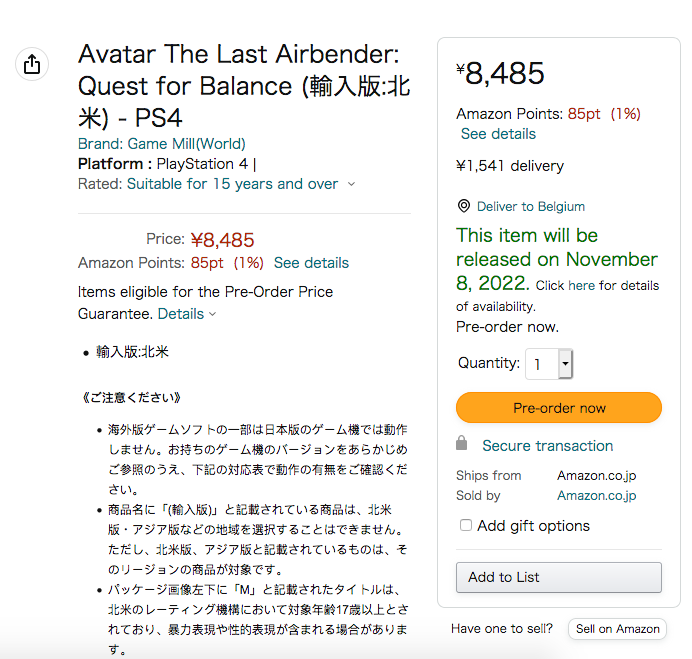This screenshot has height=659, width=692.
Task: Click the Avatar The Last Airbender product title
Action: coord(238,85)
